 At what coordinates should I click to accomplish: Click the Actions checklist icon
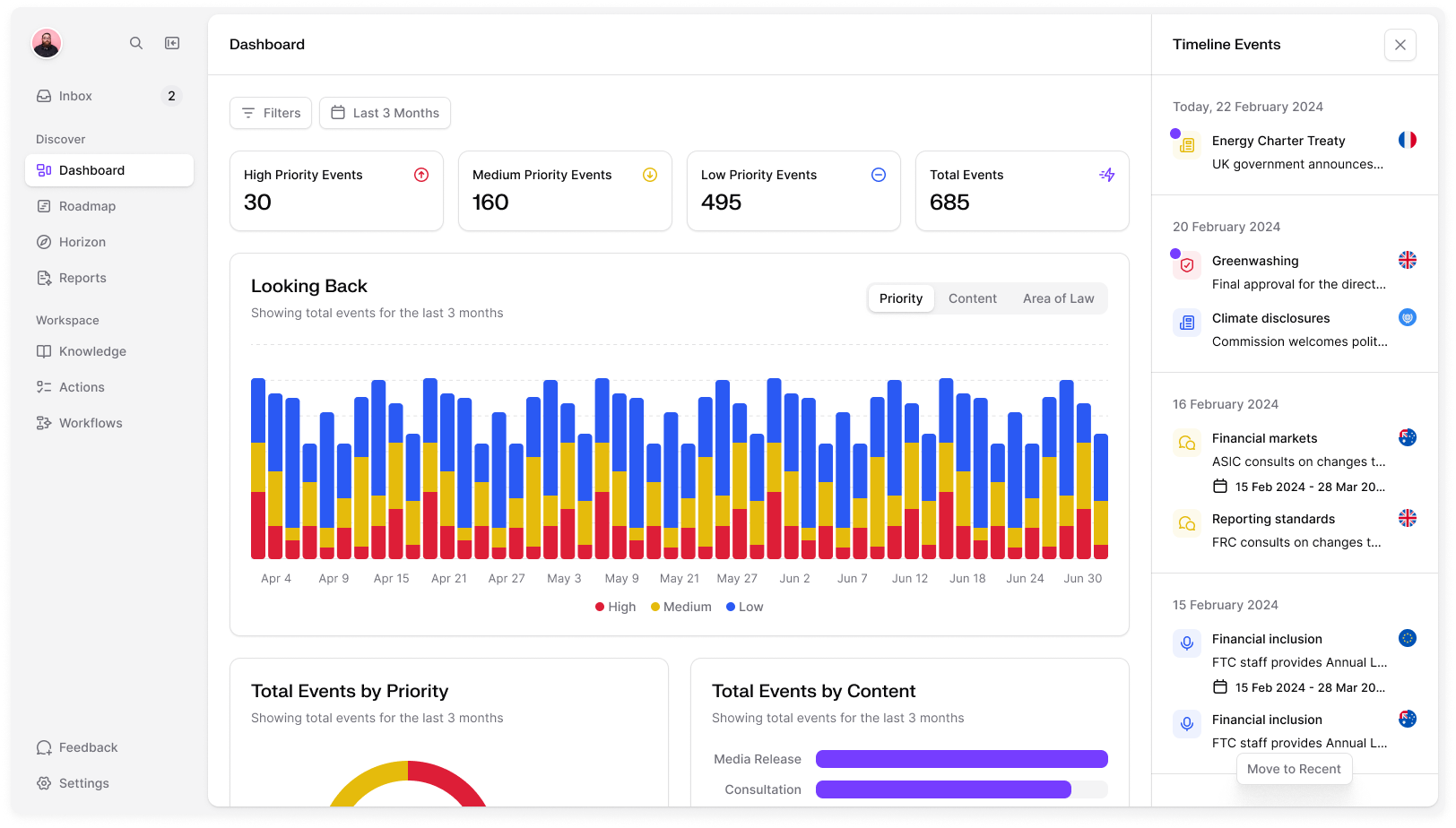click(x=44, y=387)
